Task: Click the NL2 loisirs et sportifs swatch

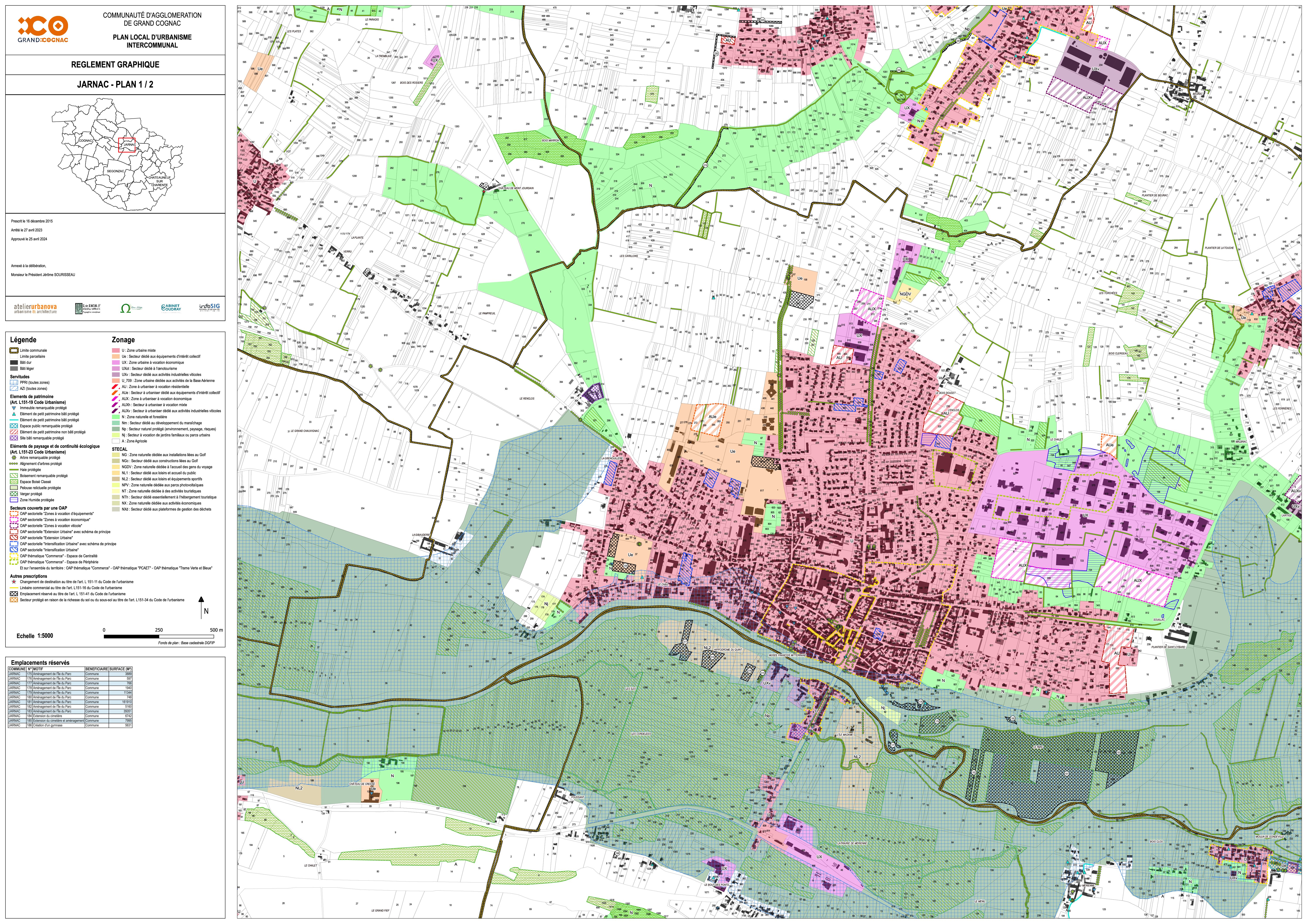Action: tap(116, 479)
